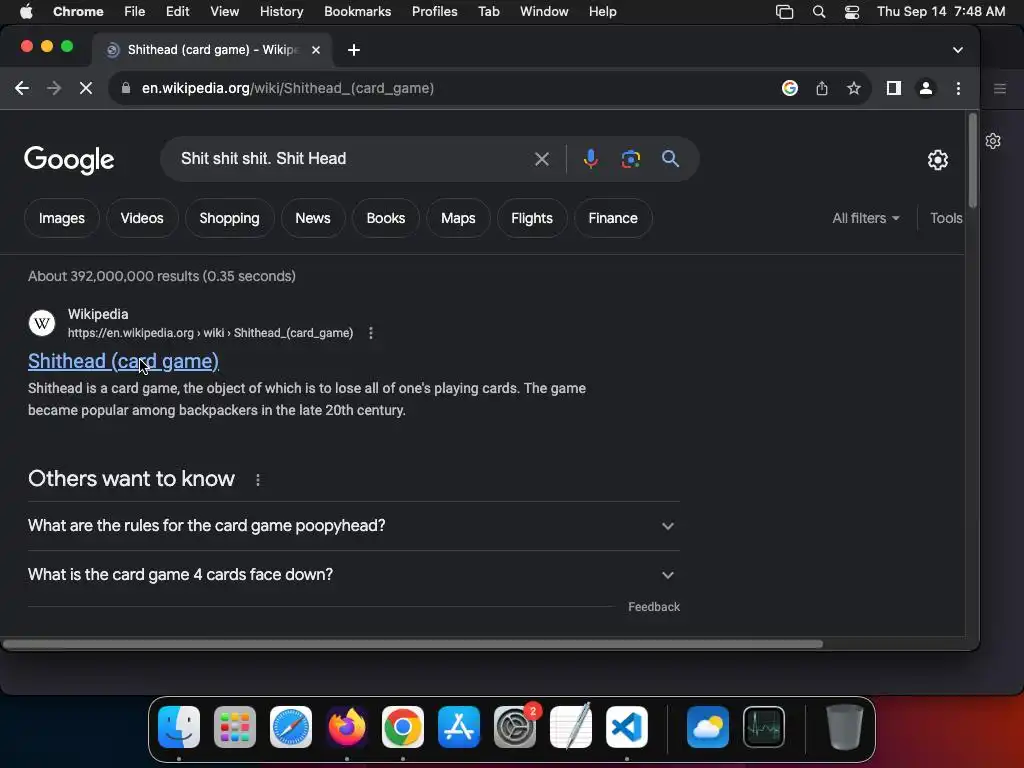Expand the 4 cards face down question
1024x768 pixels.
tap(353, 575)
